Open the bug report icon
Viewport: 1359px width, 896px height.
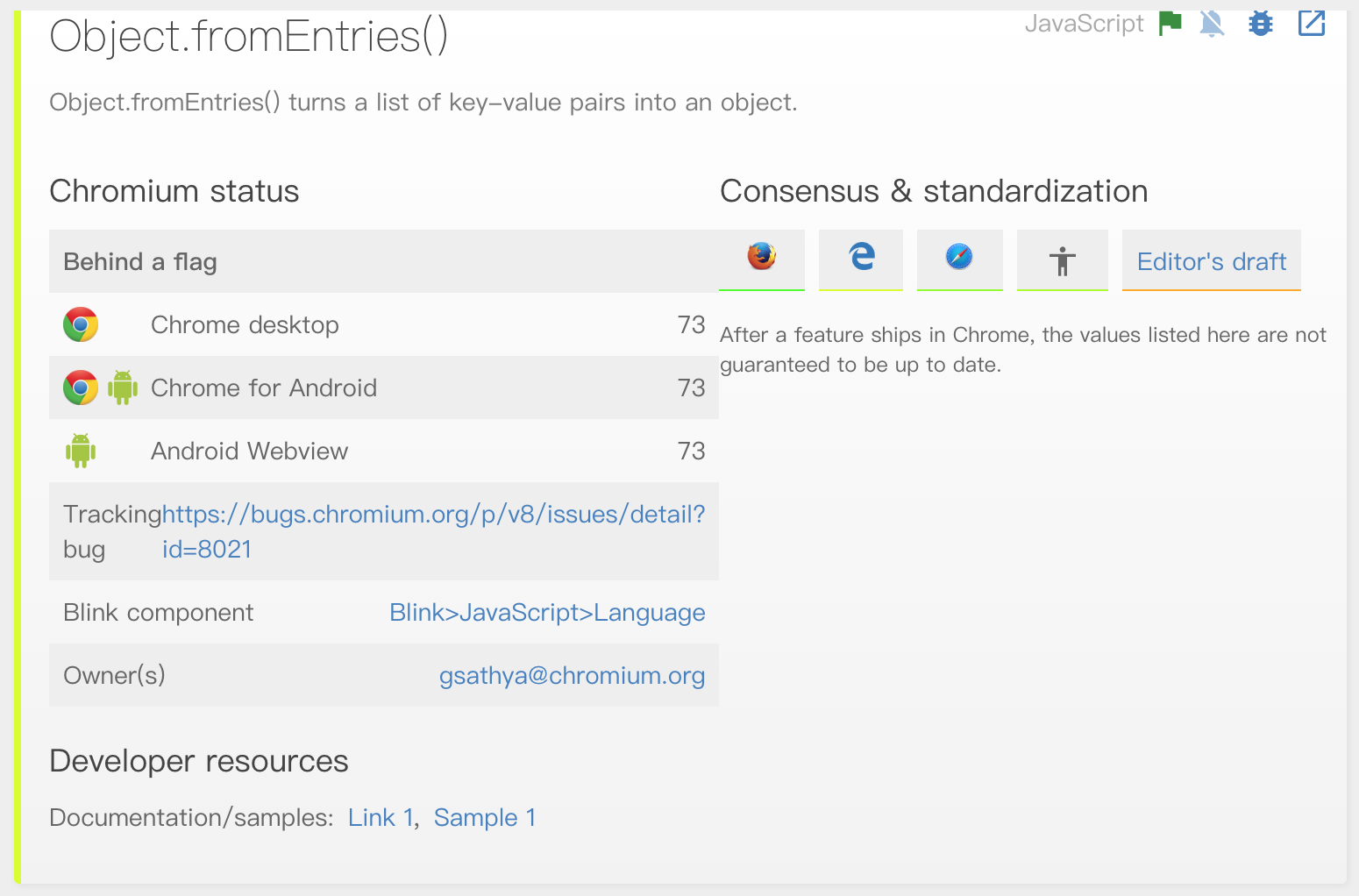tap(1261, 24)
